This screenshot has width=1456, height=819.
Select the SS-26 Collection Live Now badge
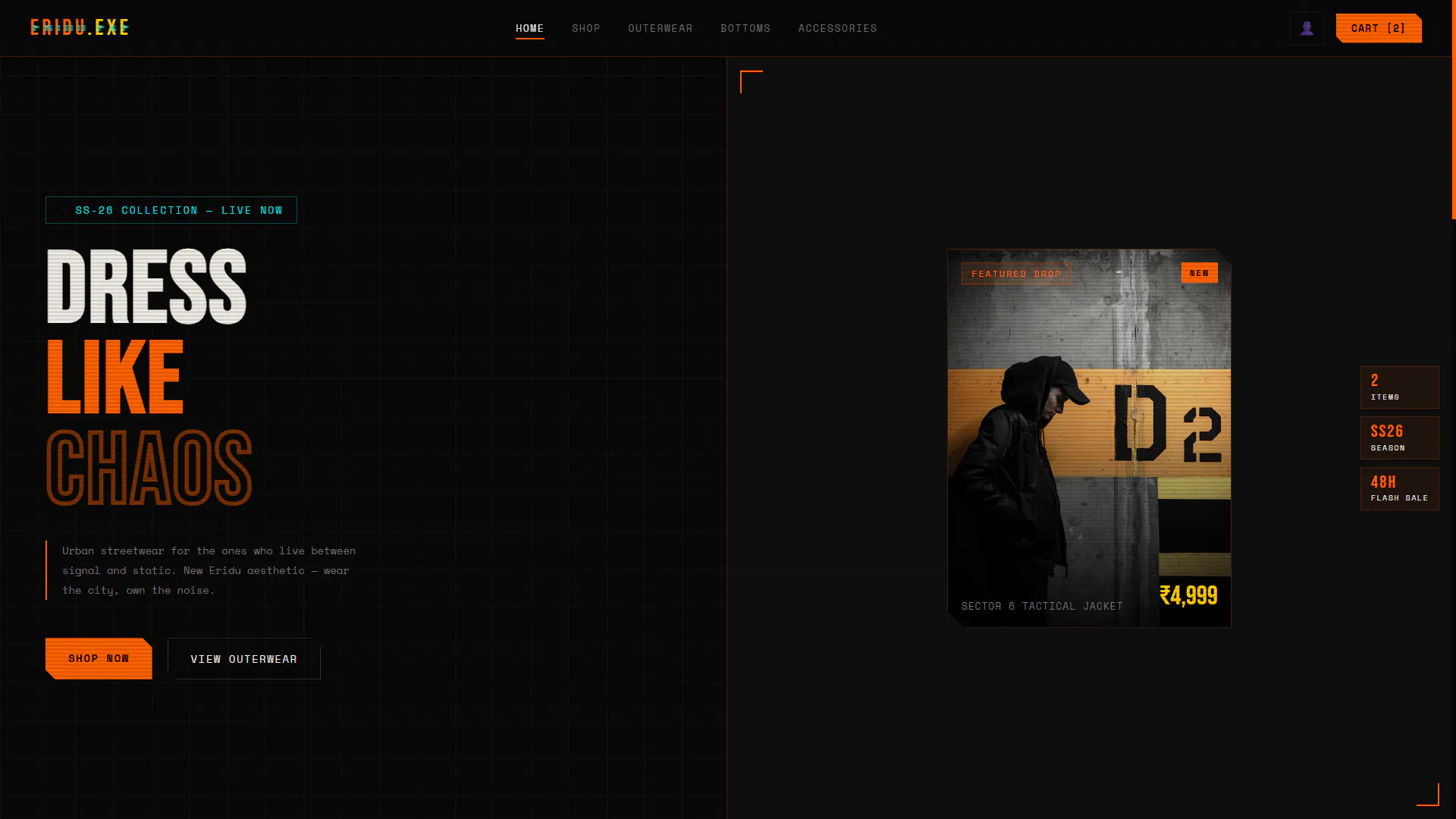tap(171, 210)
